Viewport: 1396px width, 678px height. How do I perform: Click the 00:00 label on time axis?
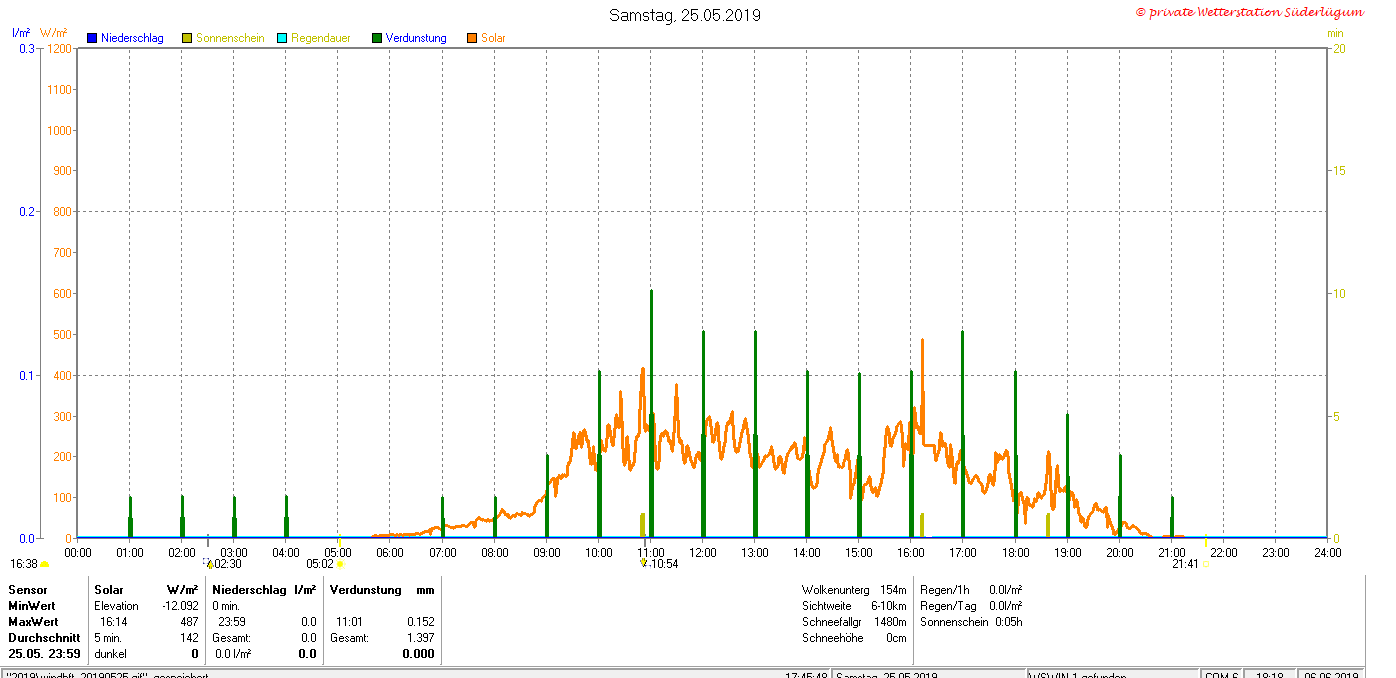[x=78, y=552]
